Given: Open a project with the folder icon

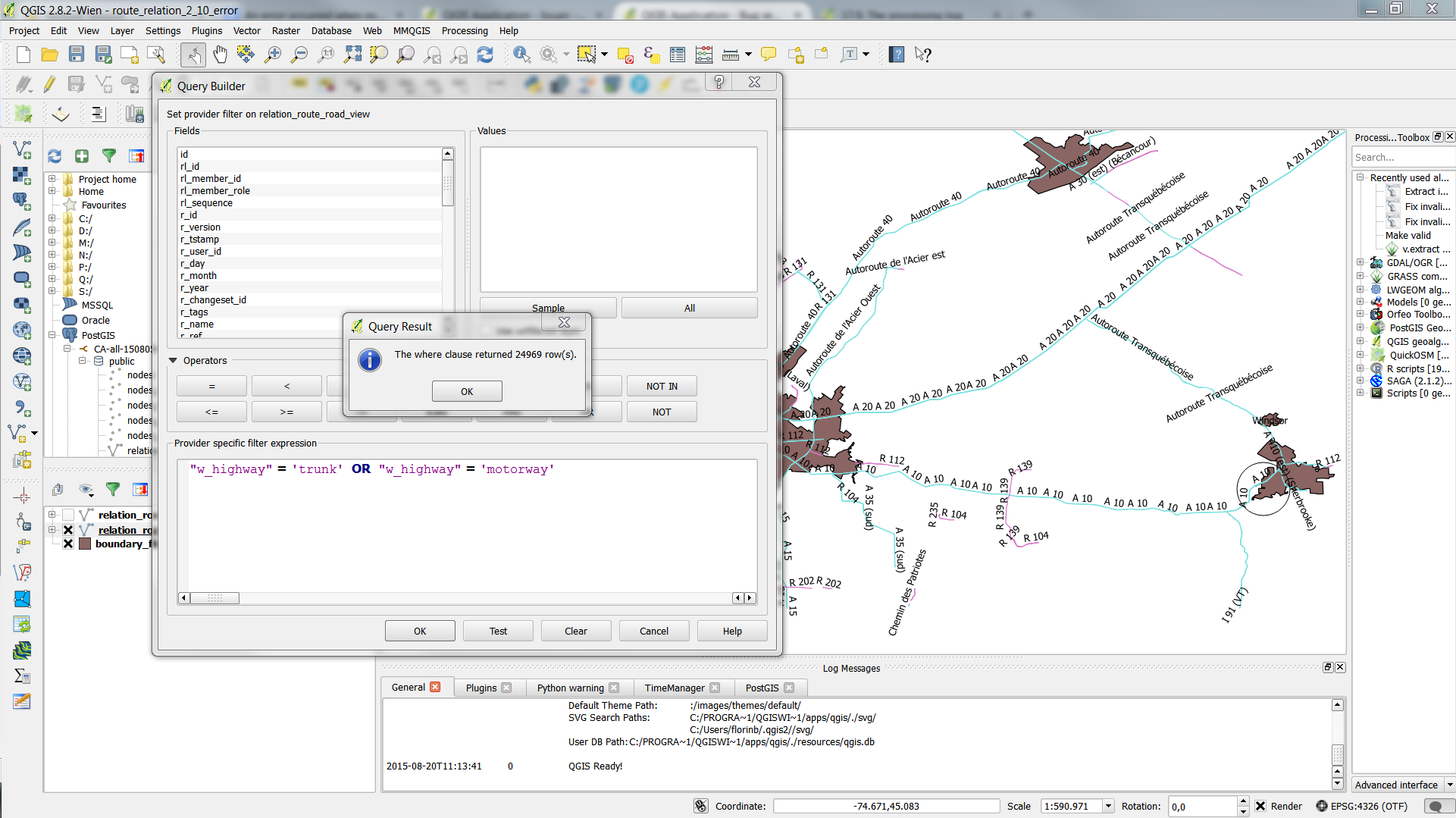Looking at the screenshot, I should tap(49, 55).
